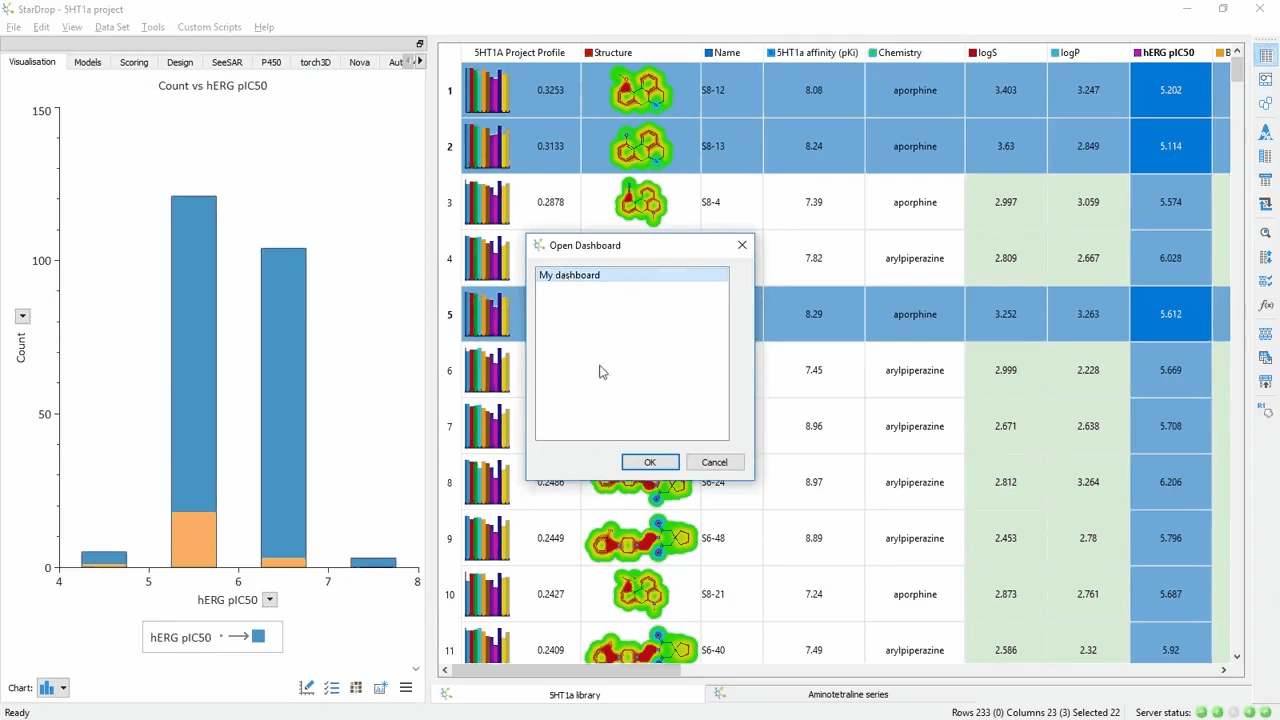Click OK in Open Dashboard dialog

pyautogui.click(x=650, y=462)
